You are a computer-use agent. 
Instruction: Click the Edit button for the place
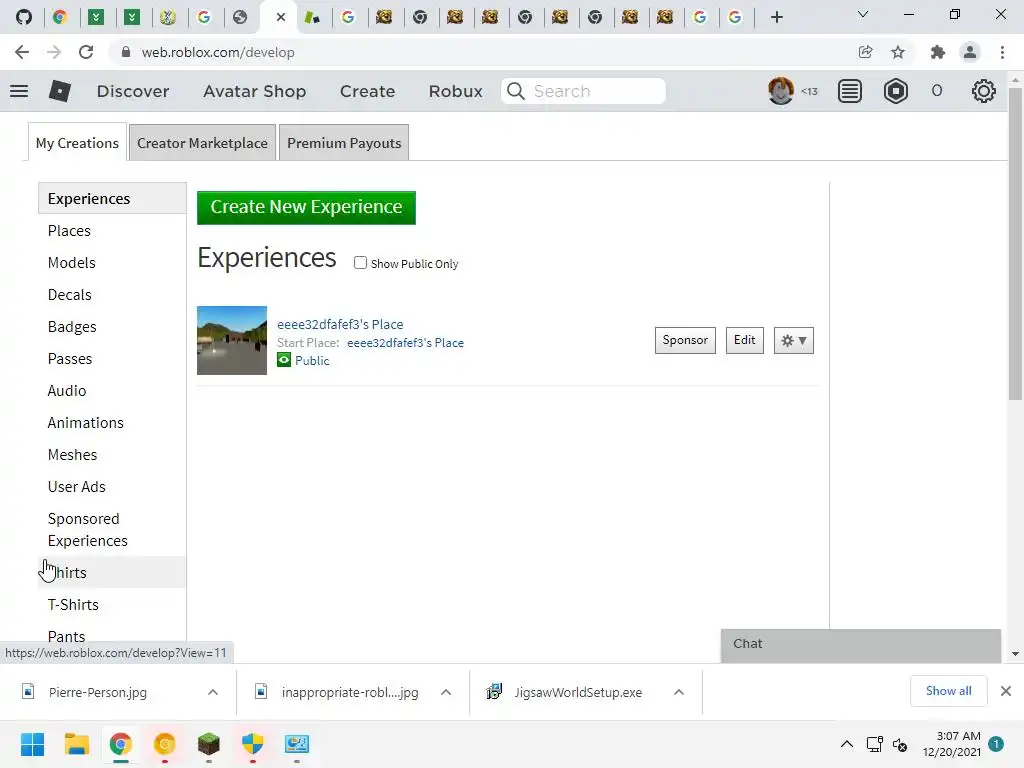click(744, 340)
